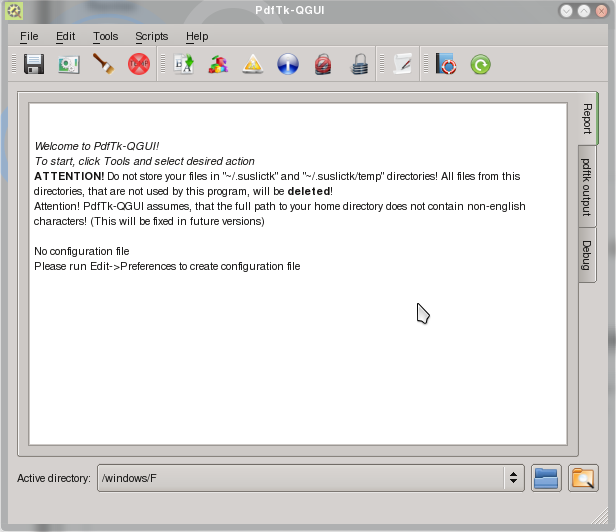
Task: Minimize the PdfTk-QGUI window
Action: point(566,11)
